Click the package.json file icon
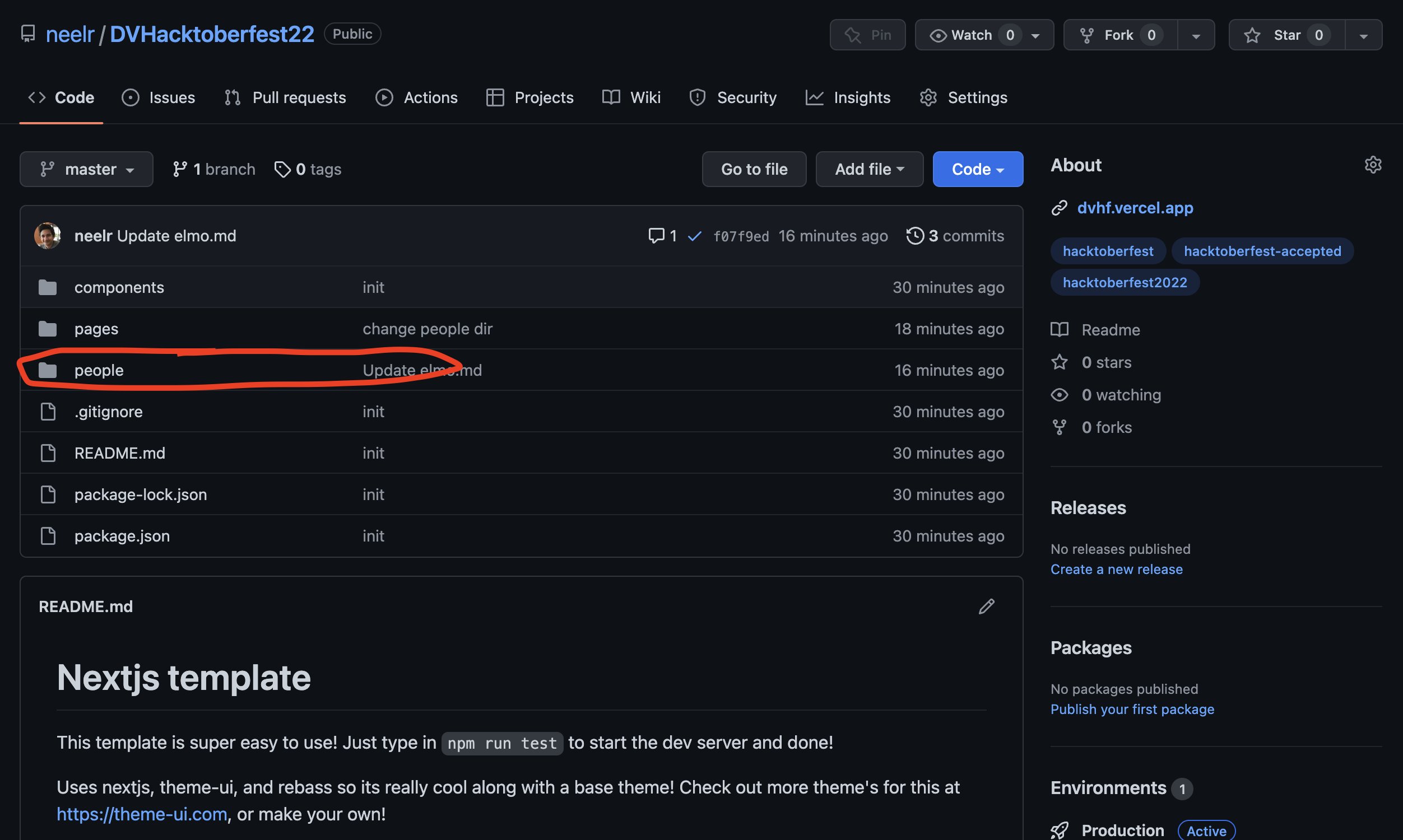 point(48,535)
